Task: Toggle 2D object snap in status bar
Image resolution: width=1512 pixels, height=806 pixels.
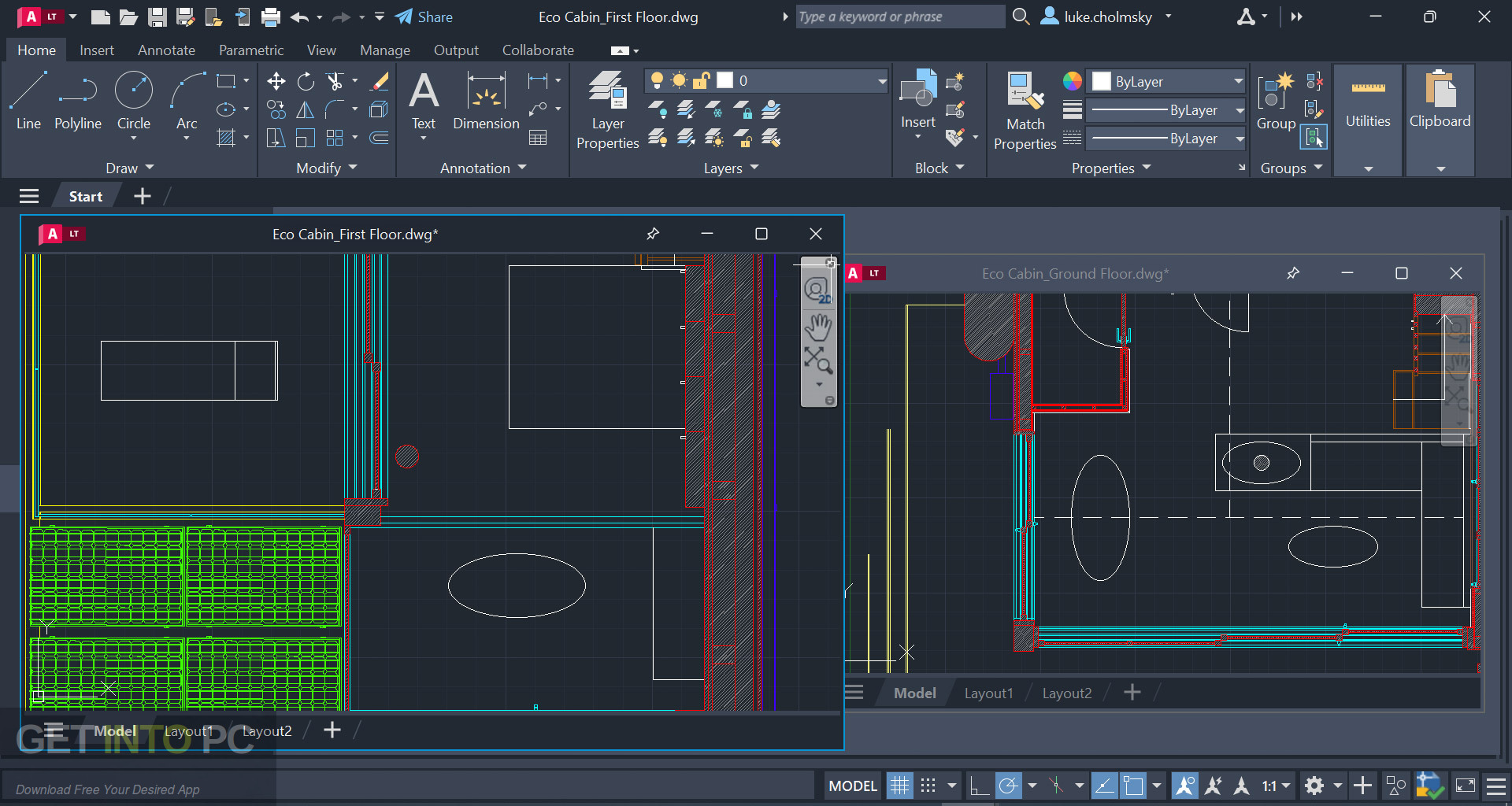Action: pyautogui.click(x=1133, y=786)
